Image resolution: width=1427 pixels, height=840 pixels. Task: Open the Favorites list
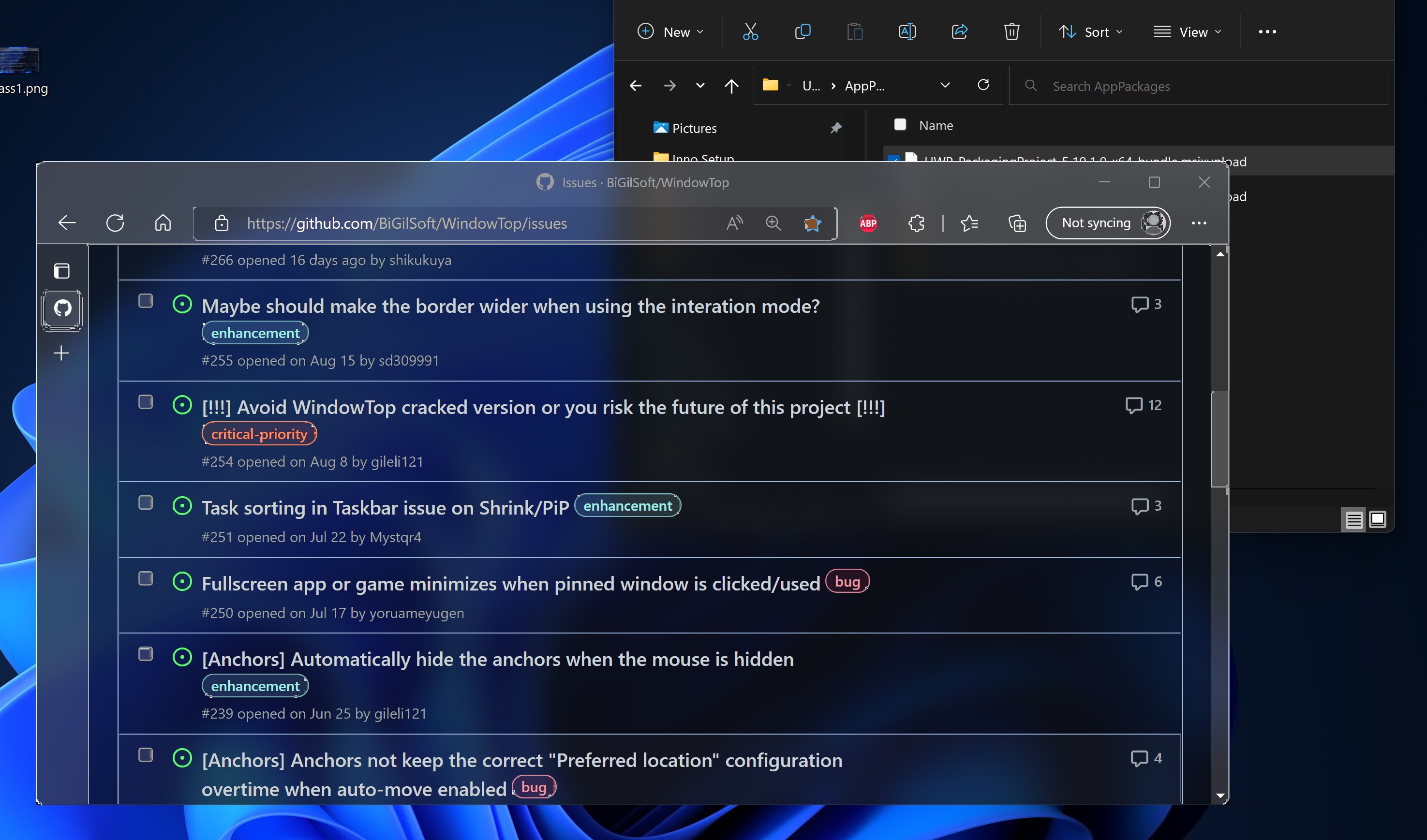tap(969, 223)
